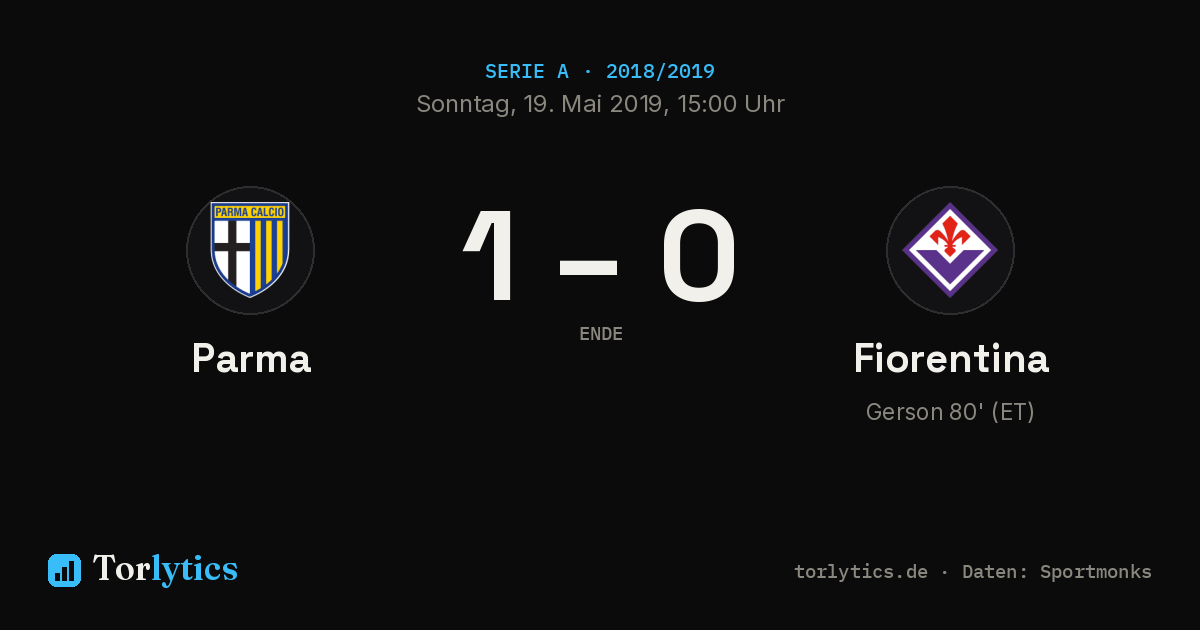Viewport: 1200px width, 630px height.
Task: Click the Fiorentina team name
Action: (951, 359)
